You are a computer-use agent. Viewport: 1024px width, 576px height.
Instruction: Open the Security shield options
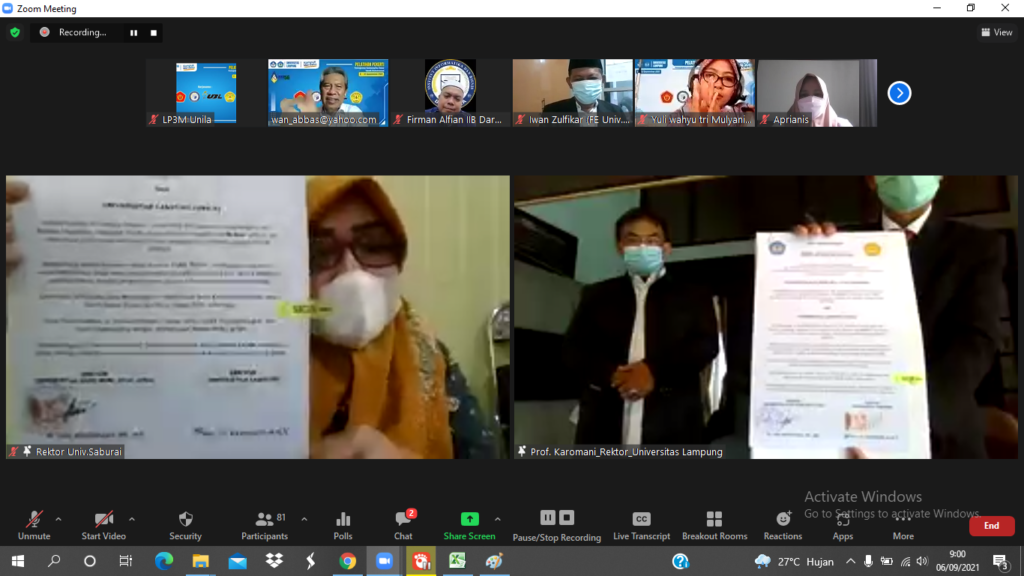[185, 525]
